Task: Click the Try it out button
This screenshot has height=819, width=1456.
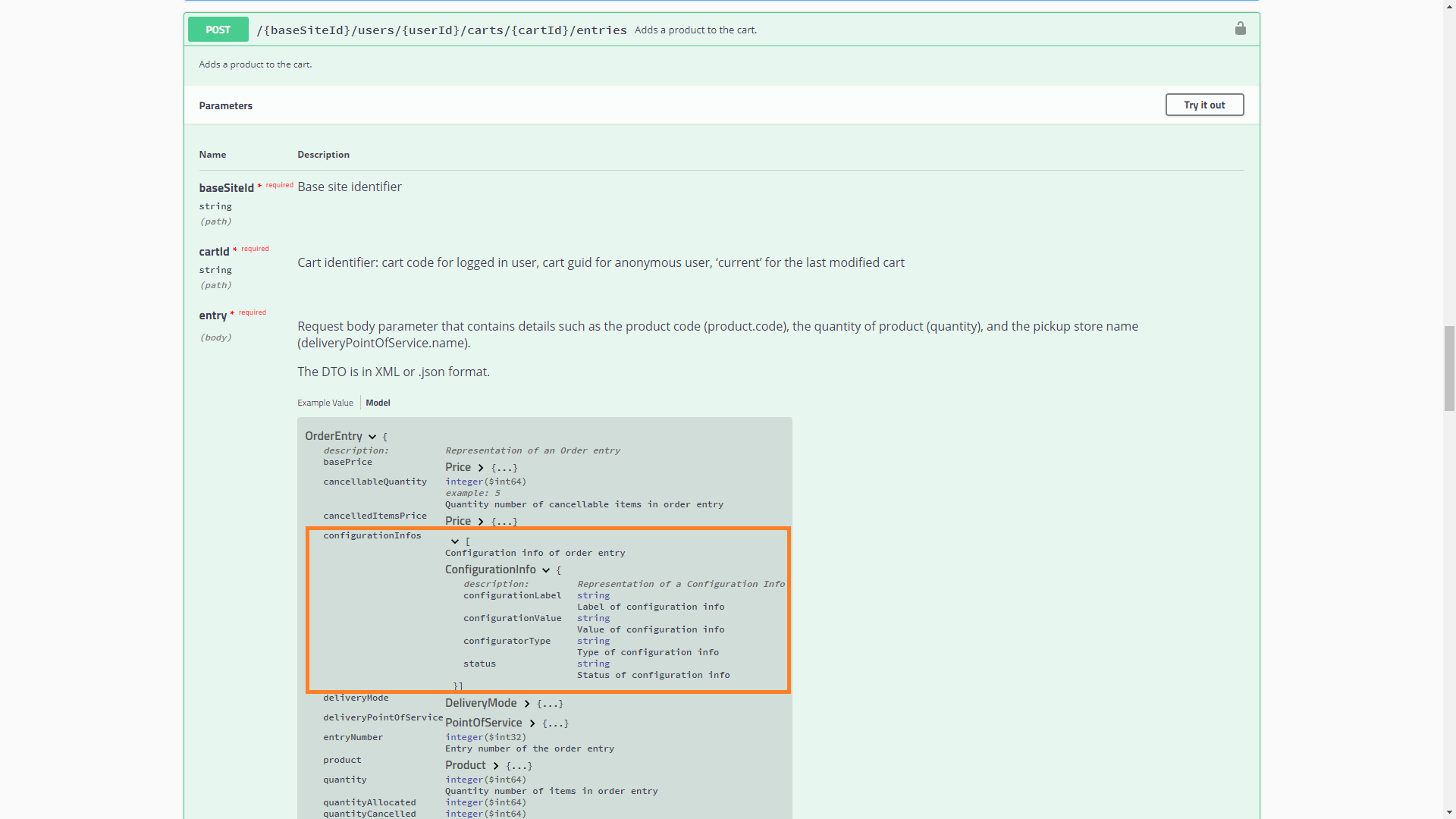Action: coord(1204,105)
